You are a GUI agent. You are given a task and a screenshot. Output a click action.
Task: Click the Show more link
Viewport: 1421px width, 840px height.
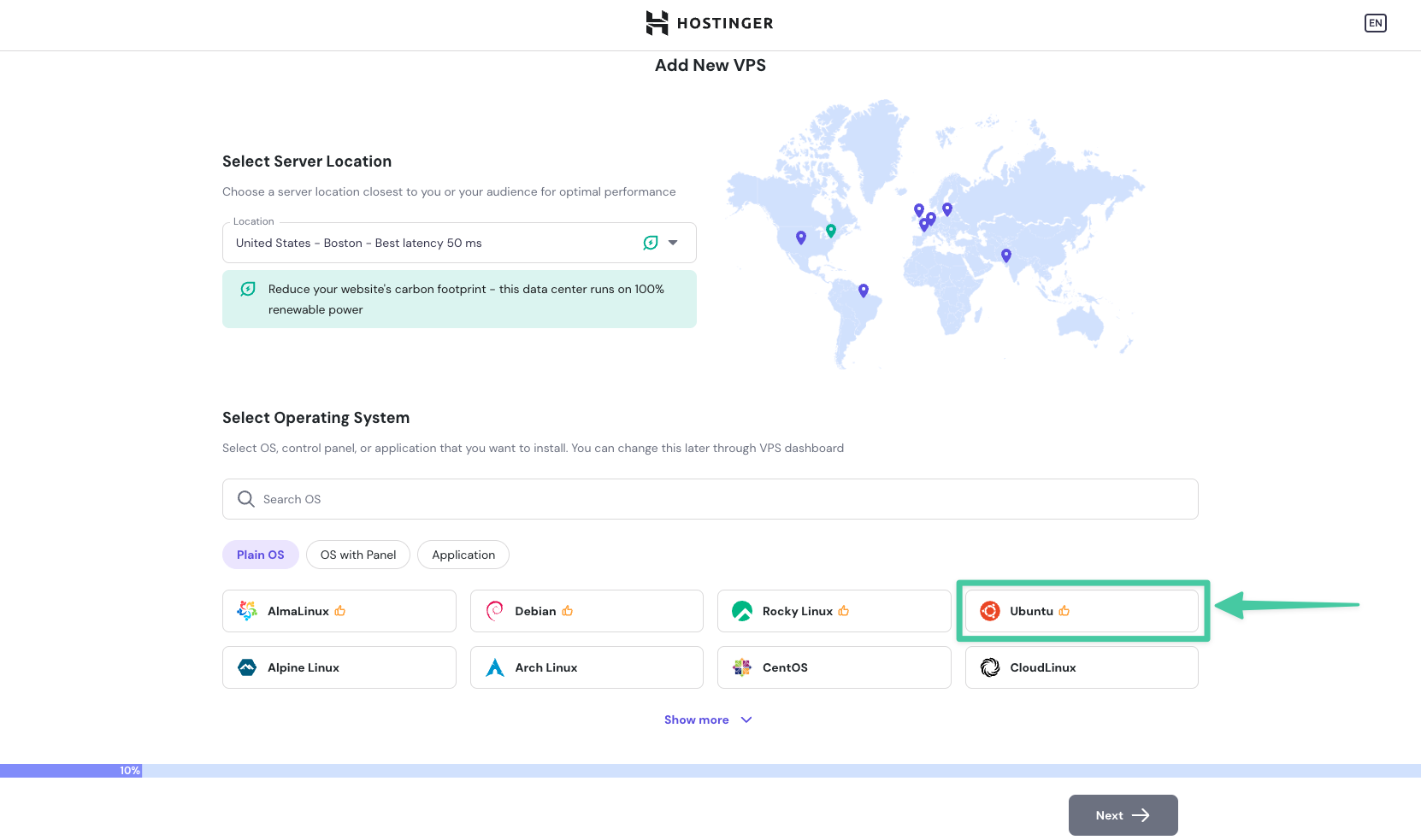point(697,720)
